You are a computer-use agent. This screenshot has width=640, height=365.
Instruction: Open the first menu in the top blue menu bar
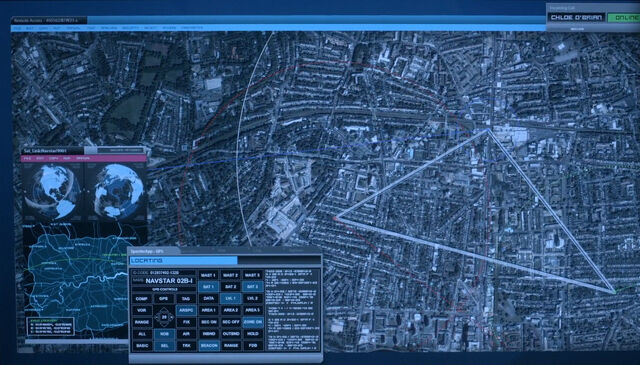click(17, 28)
